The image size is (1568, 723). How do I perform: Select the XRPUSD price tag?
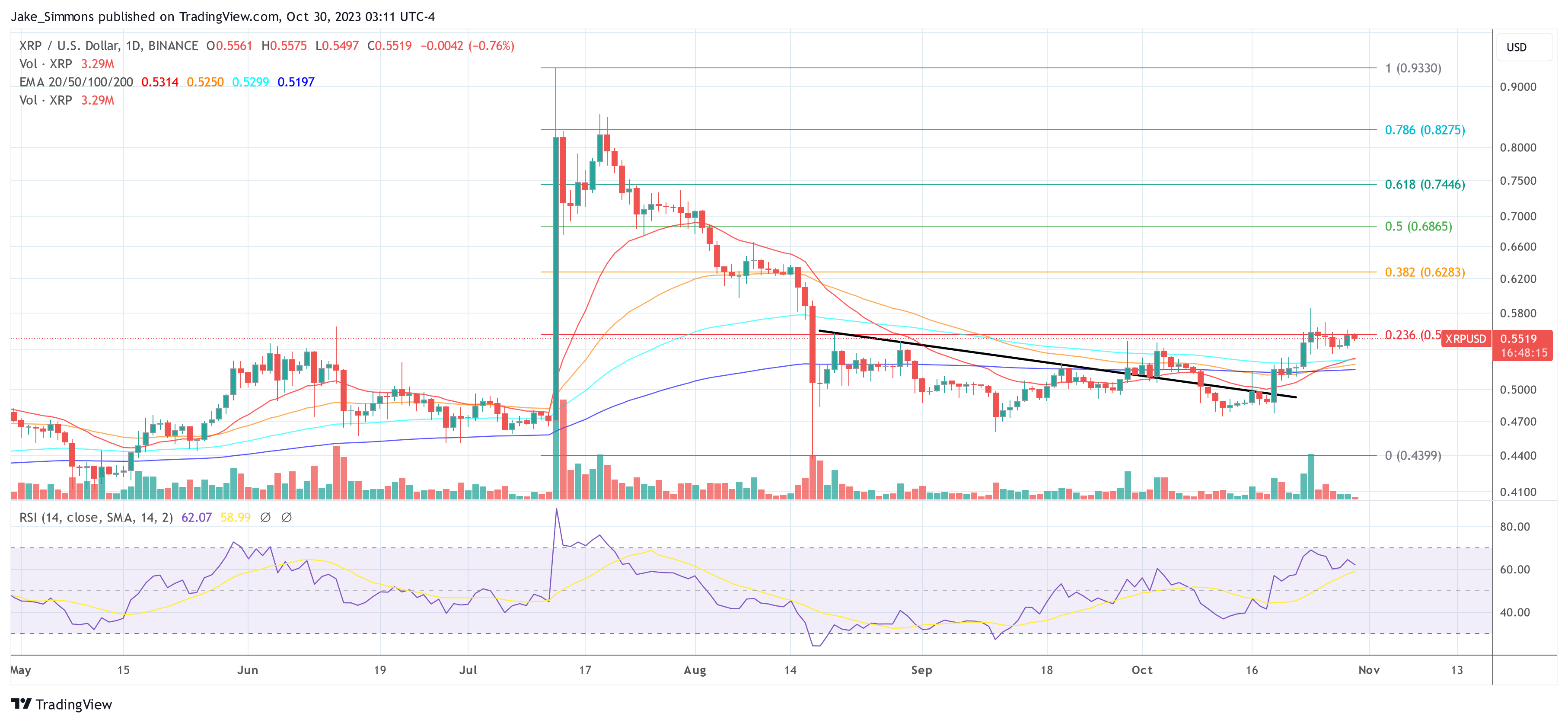click(1466, 339)
